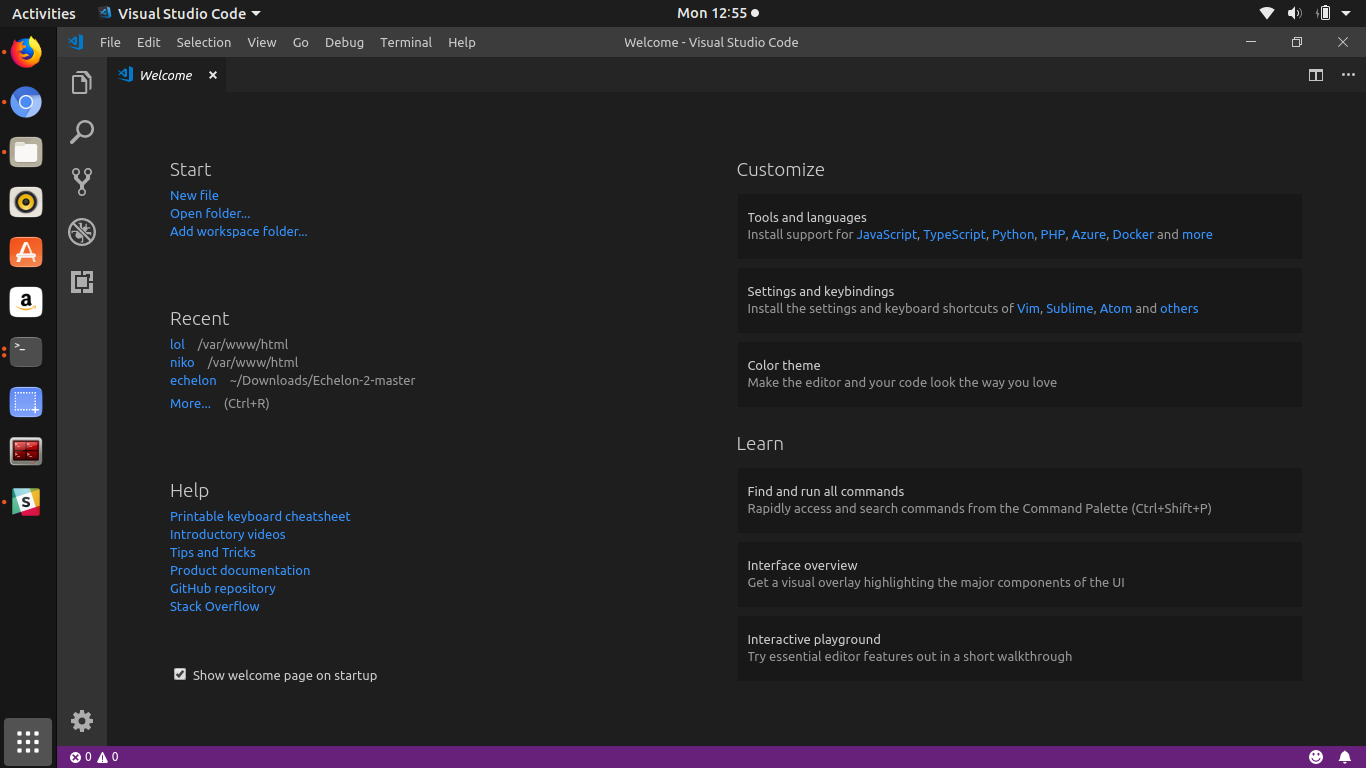1366x768 pixels.
Task: Launch Firefox from the dock
Action: click(26, 51)
